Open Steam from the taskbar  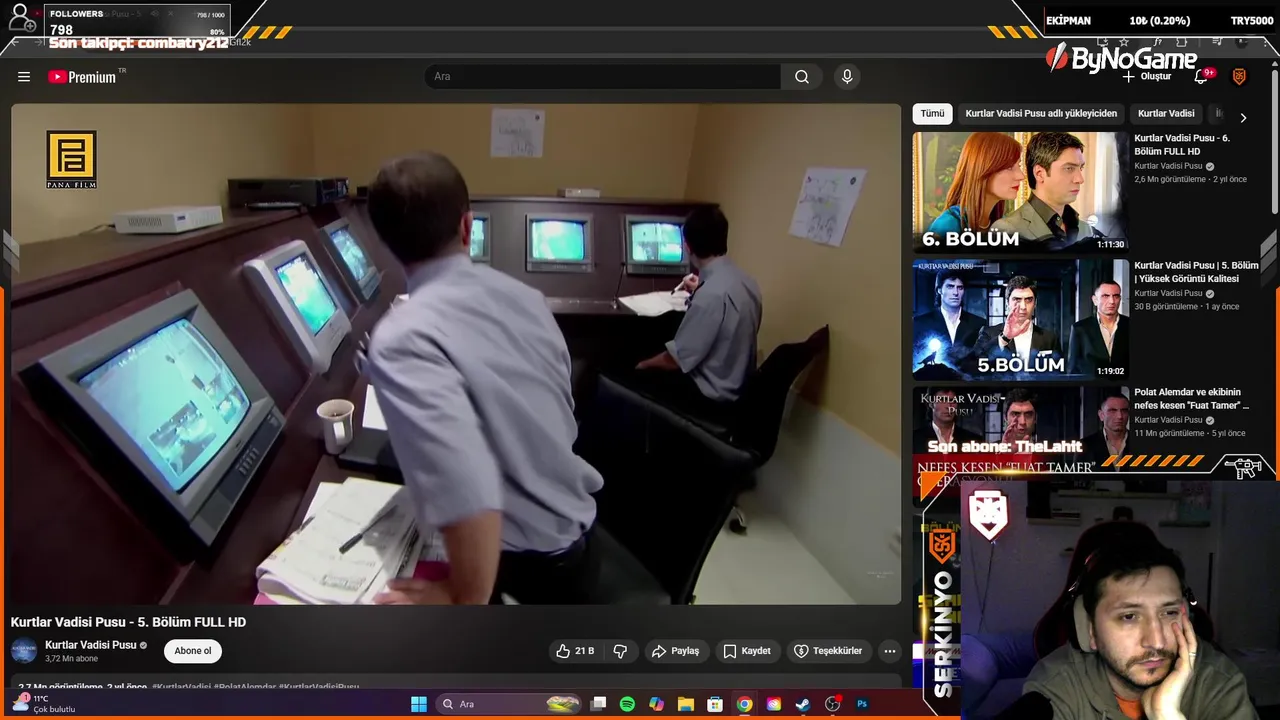coord(803,704)
